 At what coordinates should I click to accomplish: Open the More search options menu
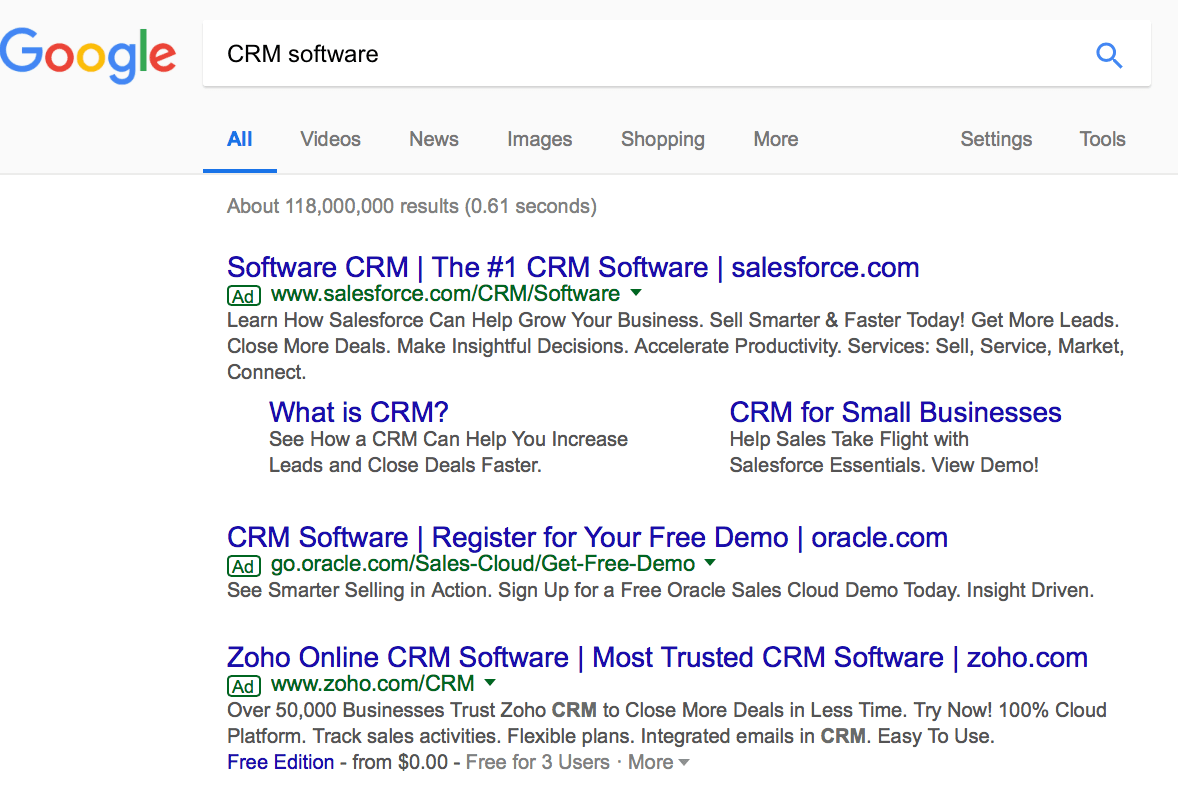click(x=776, y=139)
